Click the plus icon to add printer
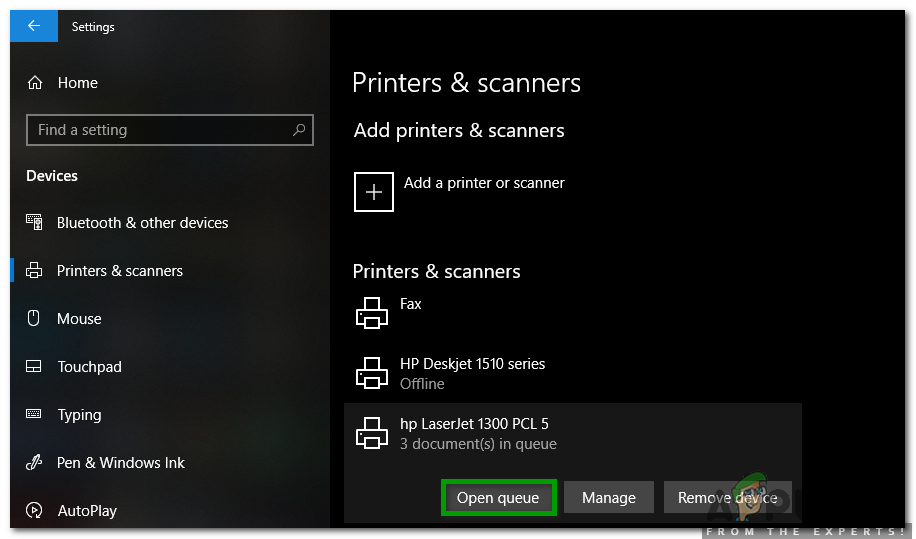This screenshot has height=539, width=916. 374,192
